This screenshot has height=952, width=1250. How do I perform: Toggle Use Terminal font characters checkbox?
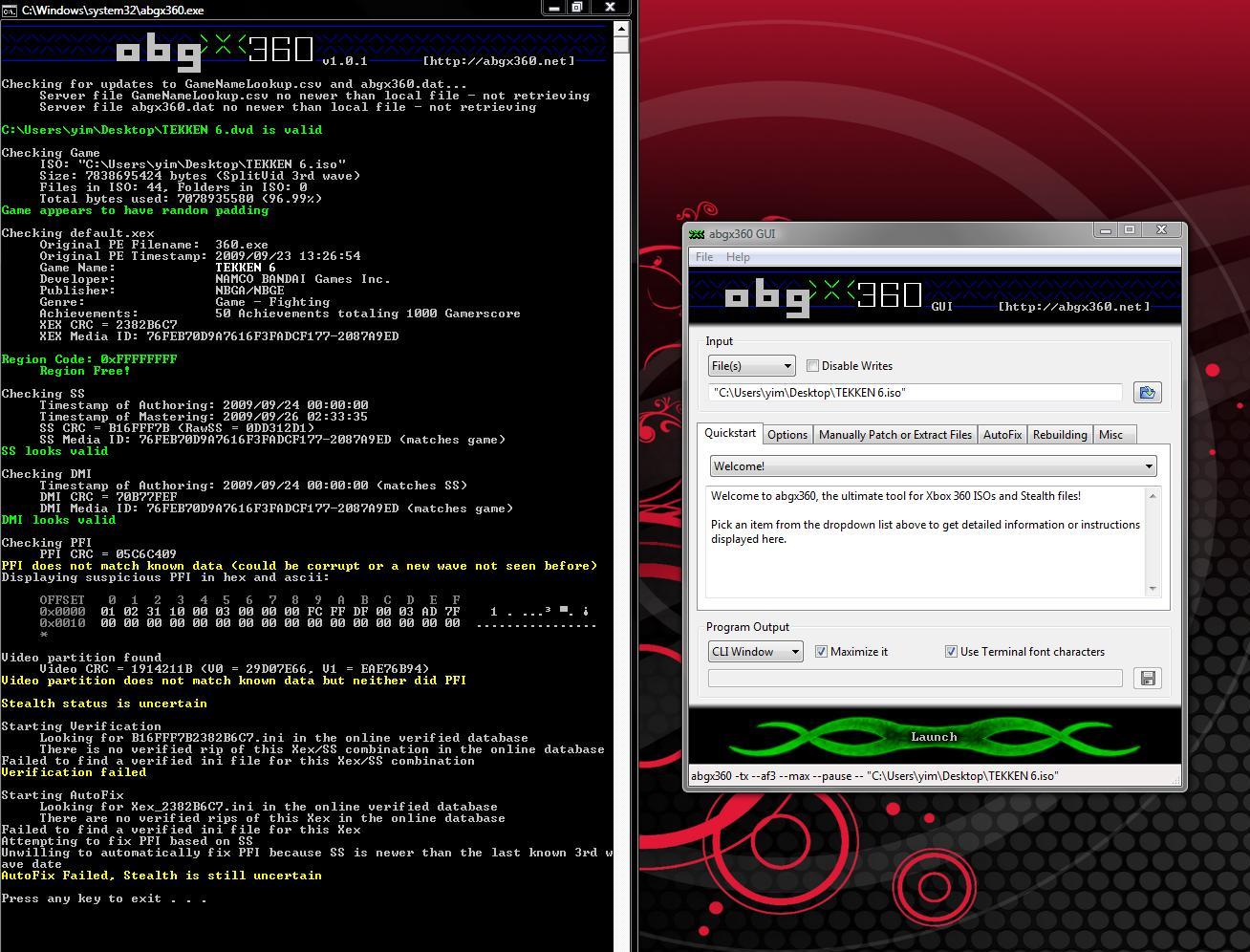951,652
